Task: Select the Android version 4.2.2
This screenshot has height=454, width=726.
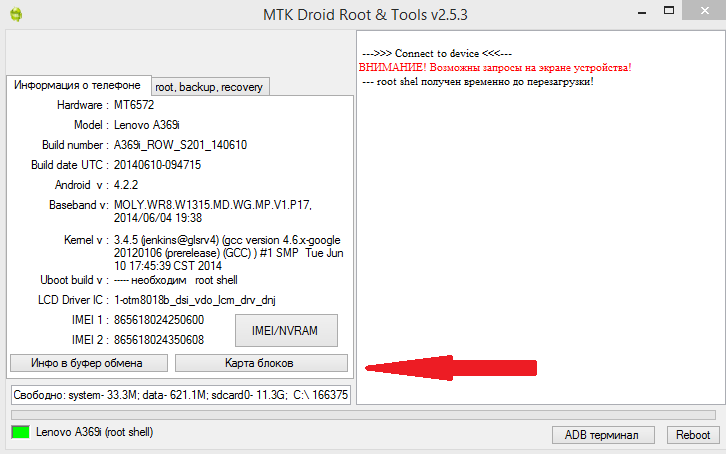Action: coord(126,185)
